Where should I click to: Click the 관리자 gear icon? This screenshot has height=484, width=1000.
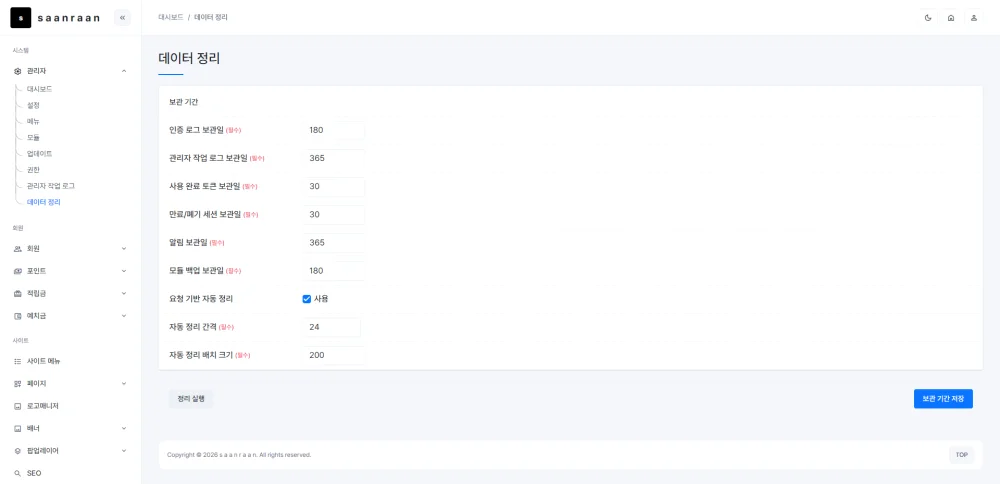pos(18,71)
